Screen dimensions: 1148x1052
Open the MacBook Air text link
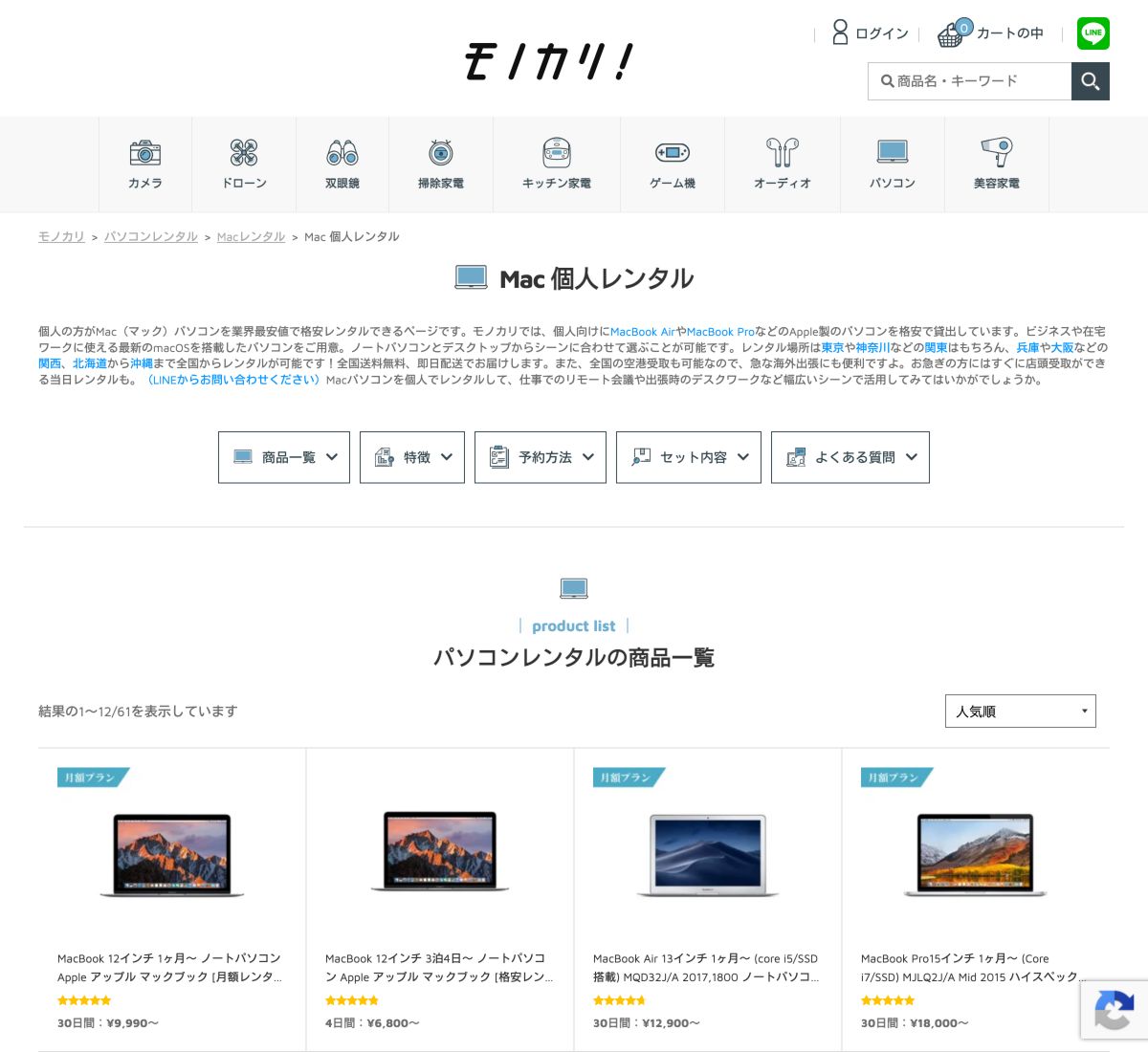643,332
